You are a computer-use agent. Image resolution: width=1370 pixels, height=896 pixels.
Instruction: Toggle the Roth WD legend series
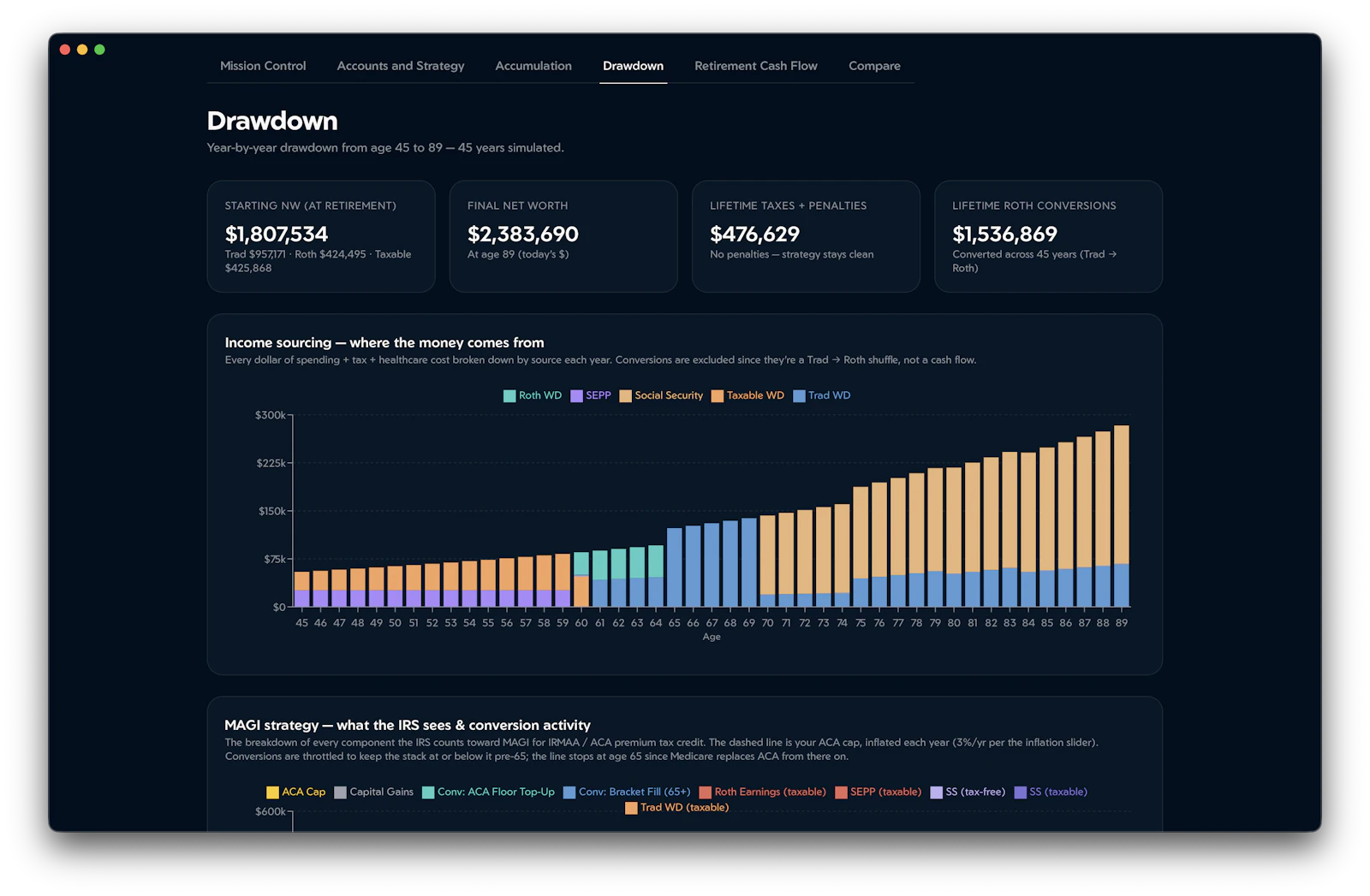[x=533, y=395]
